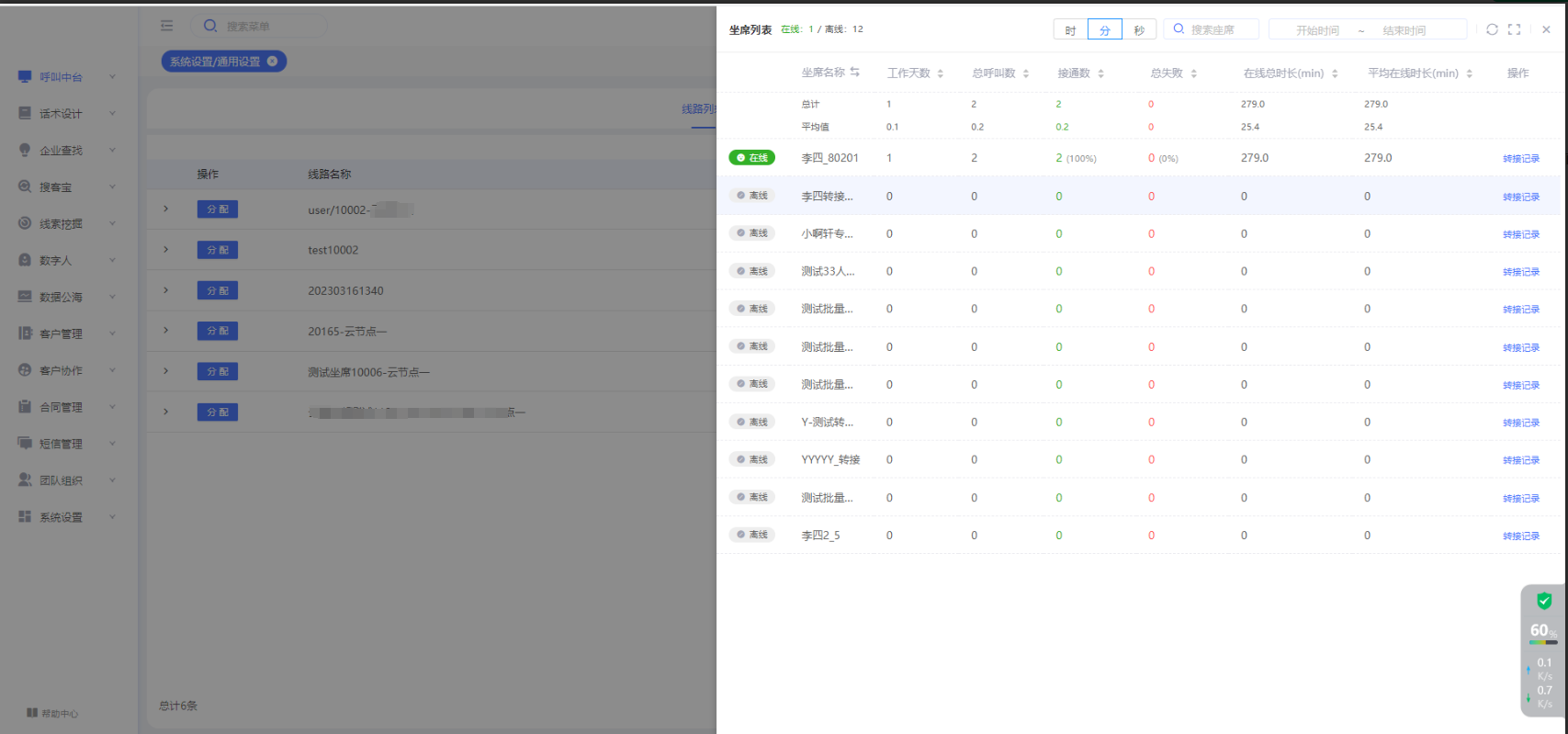
Task: Click the fullscreen icon in the seat panel
Action: 1514,29
